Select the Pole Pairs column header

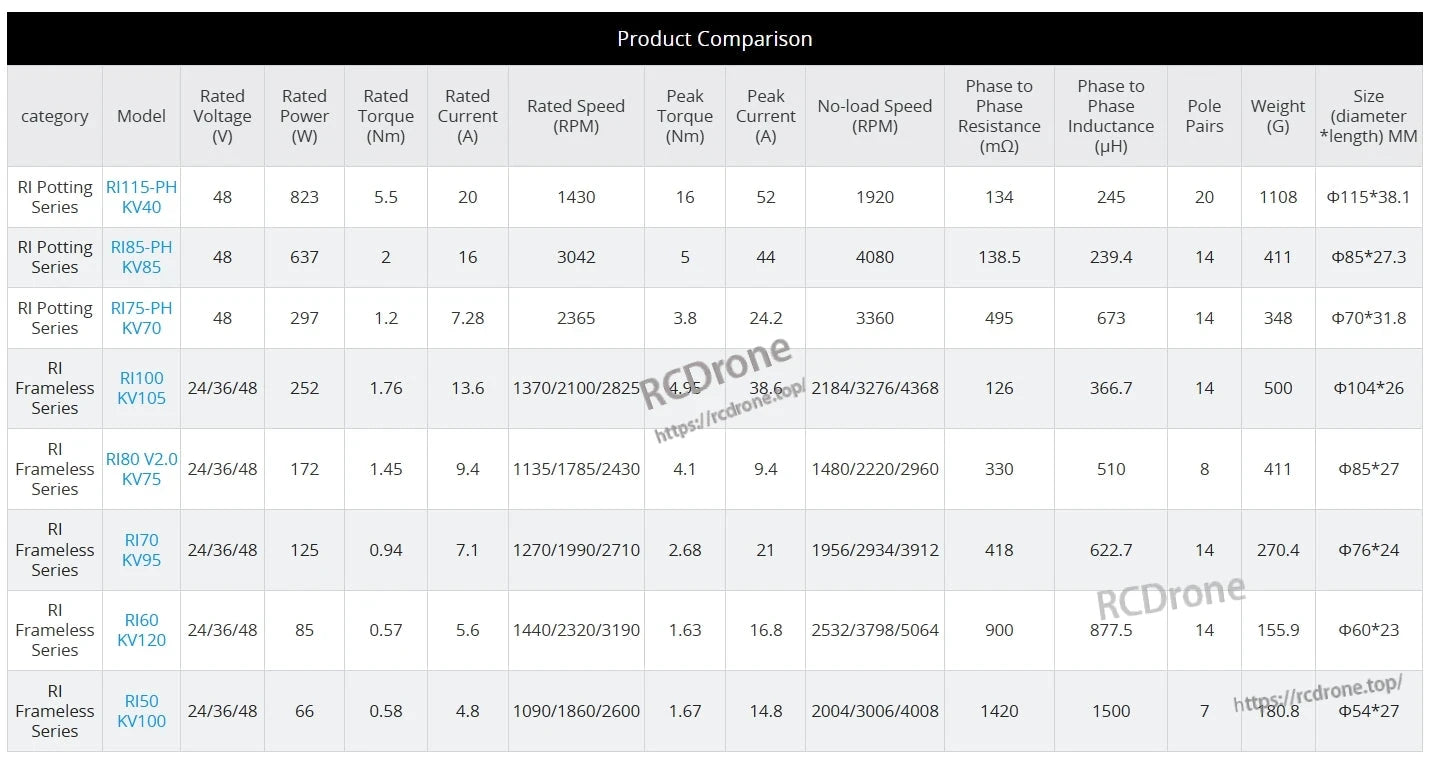(x=1204, y=116)
